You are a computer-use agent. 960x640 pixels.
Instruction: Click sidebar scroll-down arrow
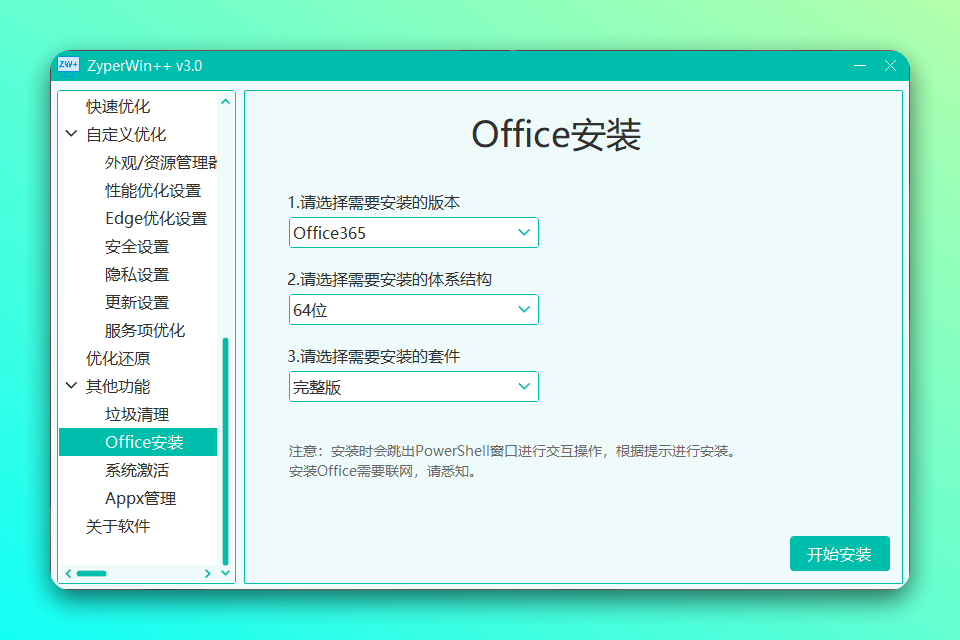coord(225,573)
